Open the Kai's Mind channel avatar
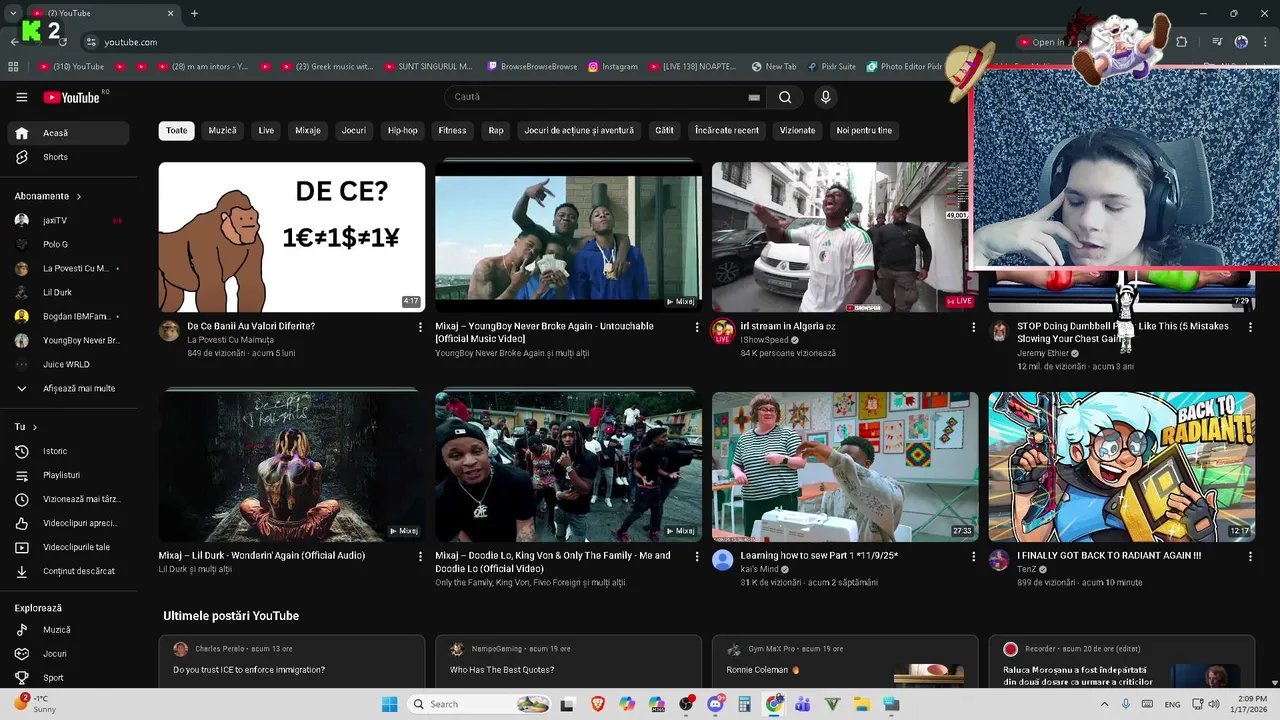The width and height of the screenshot is (1280, 720). pyautogui.click(x=722, y=560)
